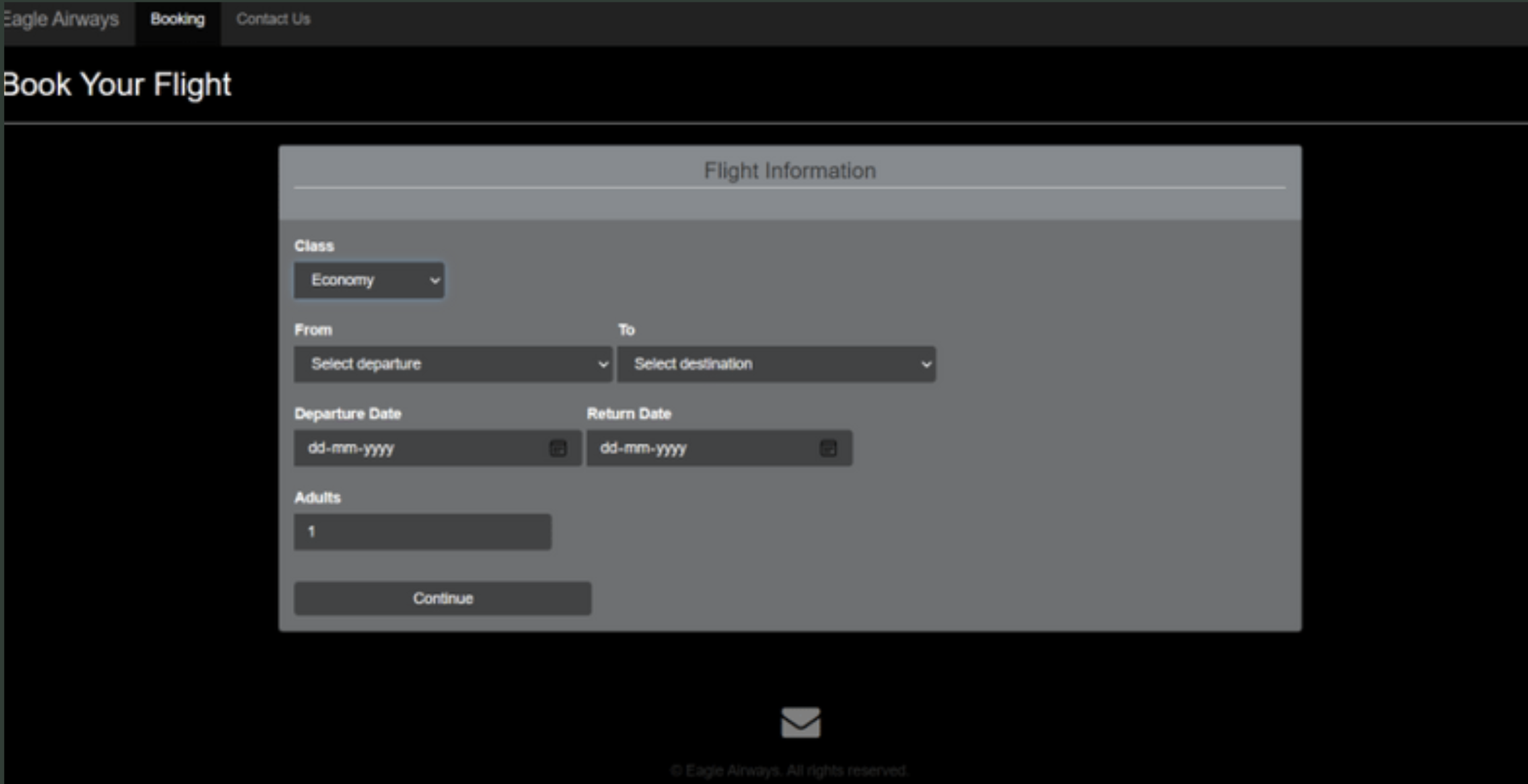This screenshot has height=784, width=1528.
Task: Click the envelope email icon in footer
Action: (x=800, y=722)
